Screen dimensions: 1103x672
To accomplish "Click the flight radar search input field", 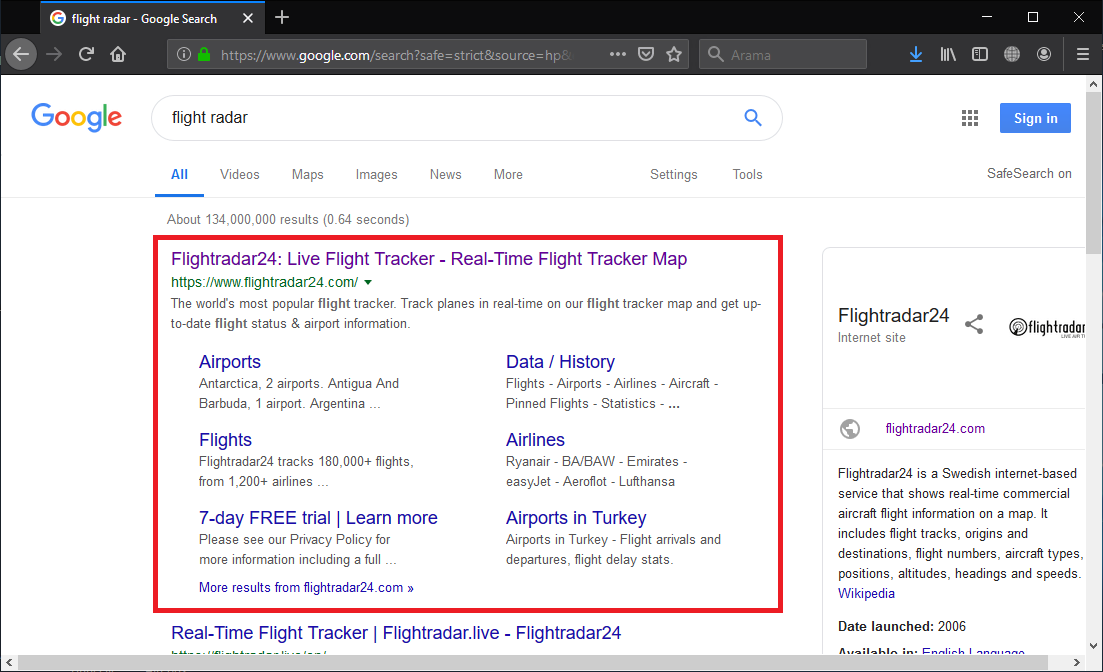I will 440,118.
